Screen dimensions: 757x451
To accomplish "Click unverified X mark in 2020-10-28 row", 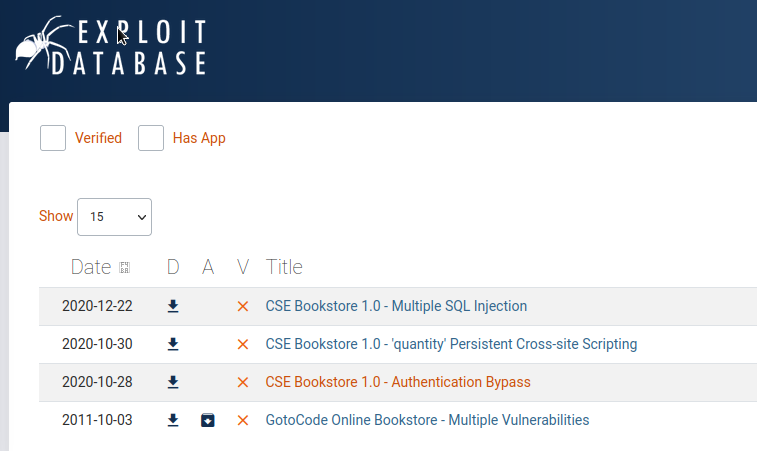I will pos(243,382).
